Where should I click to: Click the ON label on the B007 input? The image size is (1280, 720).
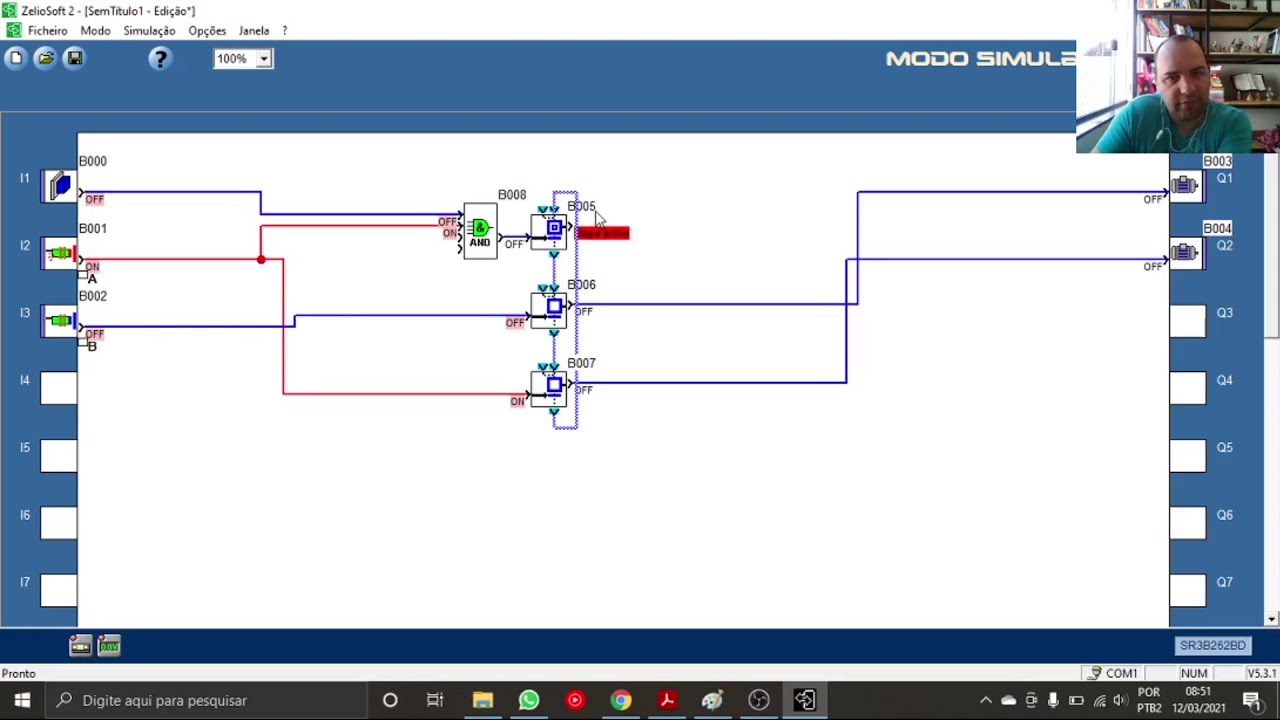click(x=517, y=401)
